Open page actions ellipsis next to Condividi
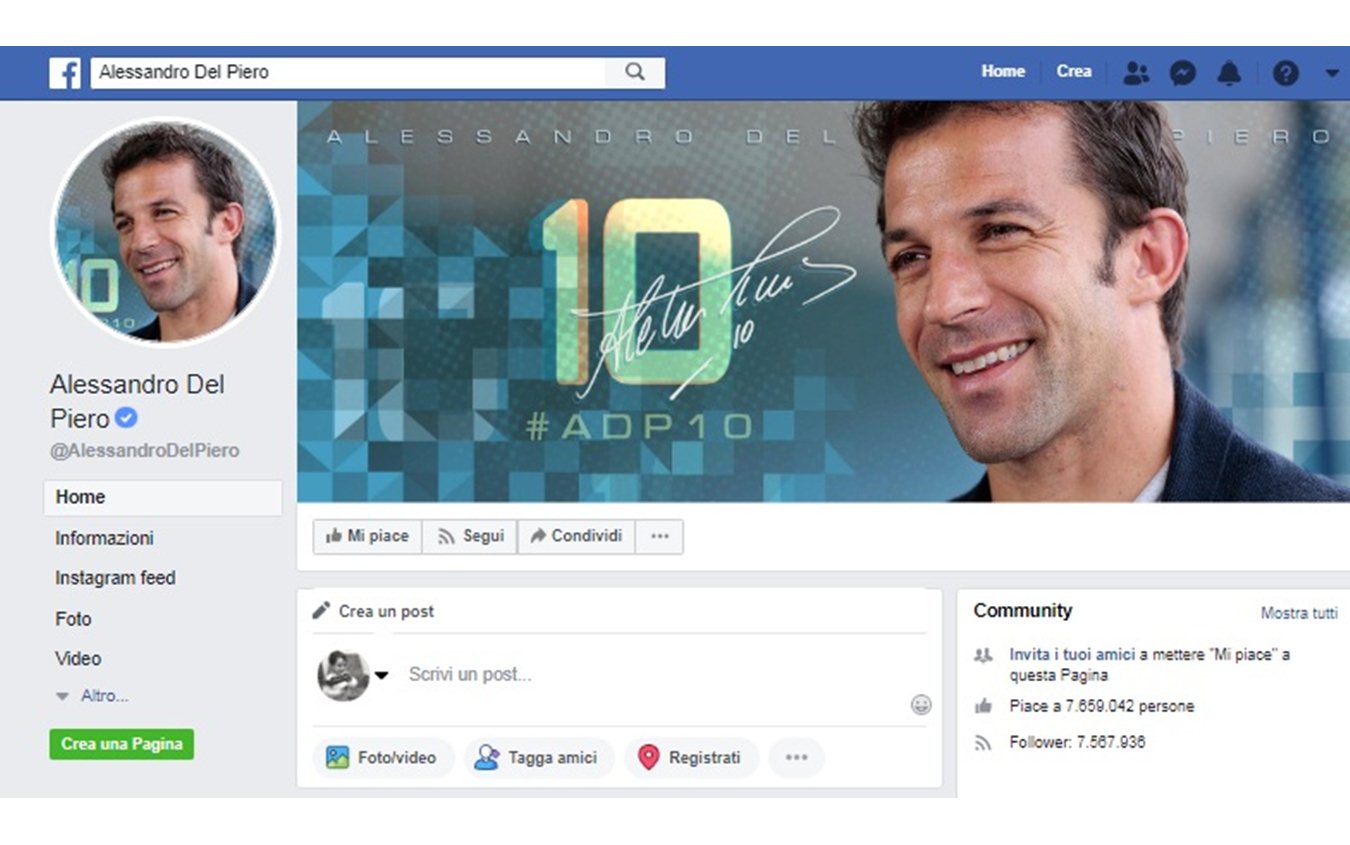Screen dimensions: 1350x845 click(659, 536)
